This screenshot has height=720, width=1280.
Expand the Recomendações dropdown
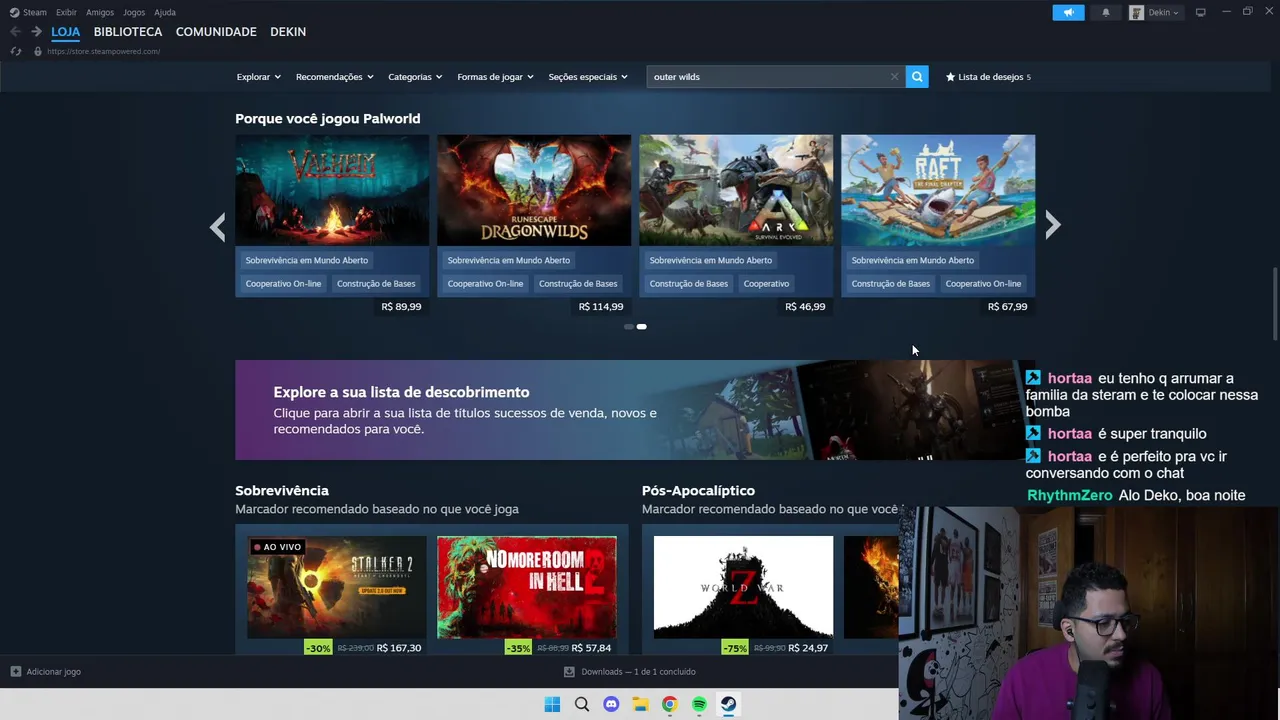point(334,77)
